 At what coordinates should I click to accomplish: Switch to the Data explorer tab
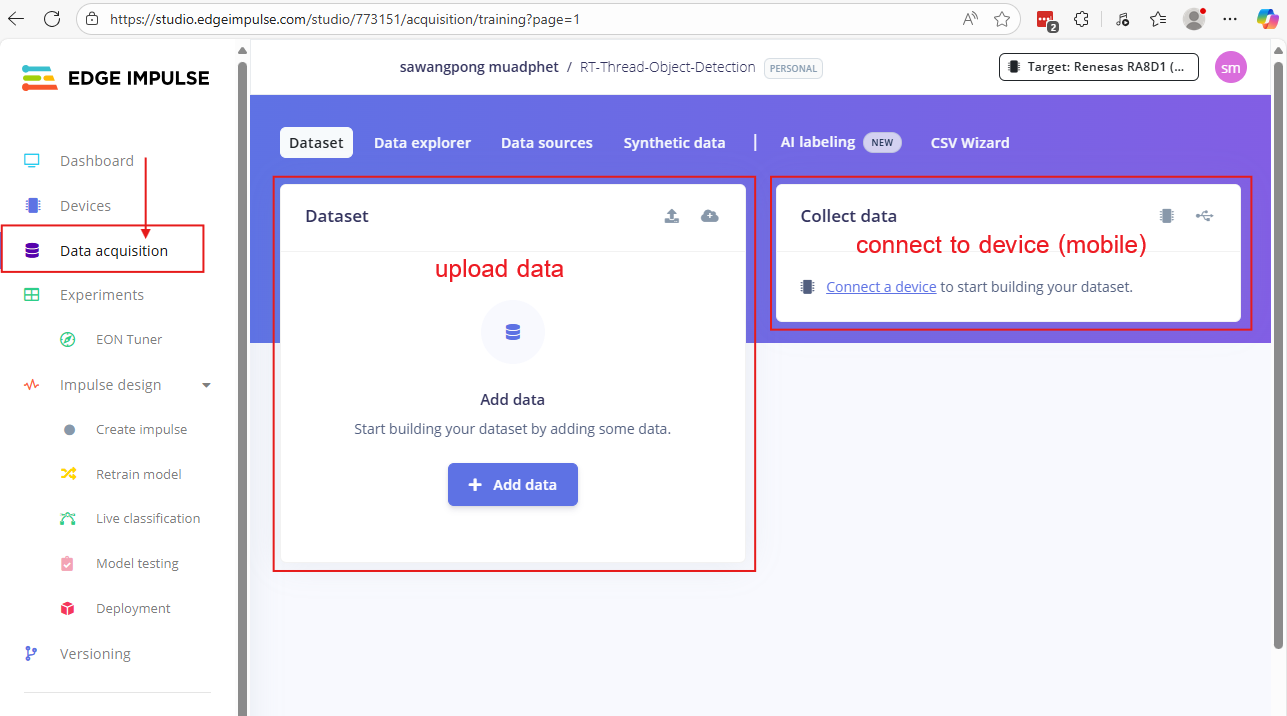pyautogui.click(x=422, y=143)
